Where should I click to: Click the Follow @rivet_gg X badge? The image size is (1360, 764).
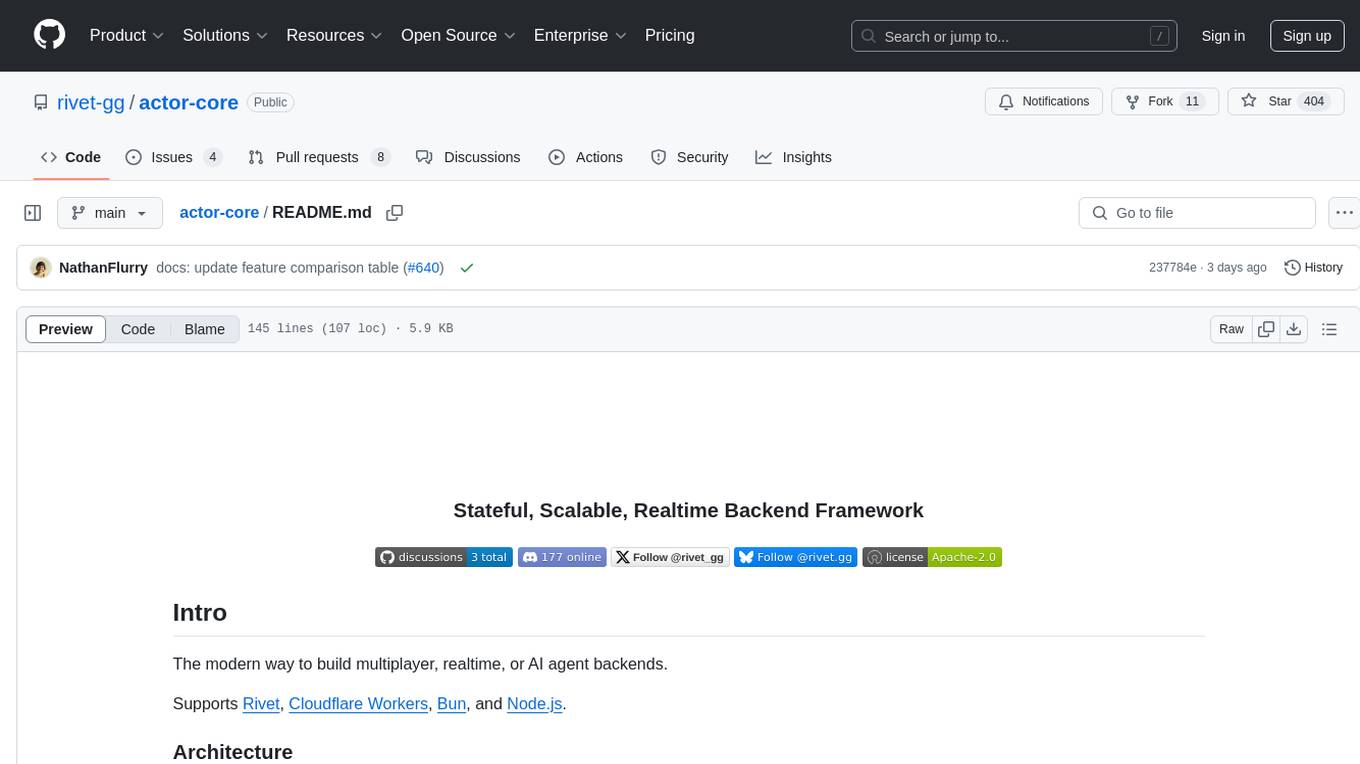(670, 557)
